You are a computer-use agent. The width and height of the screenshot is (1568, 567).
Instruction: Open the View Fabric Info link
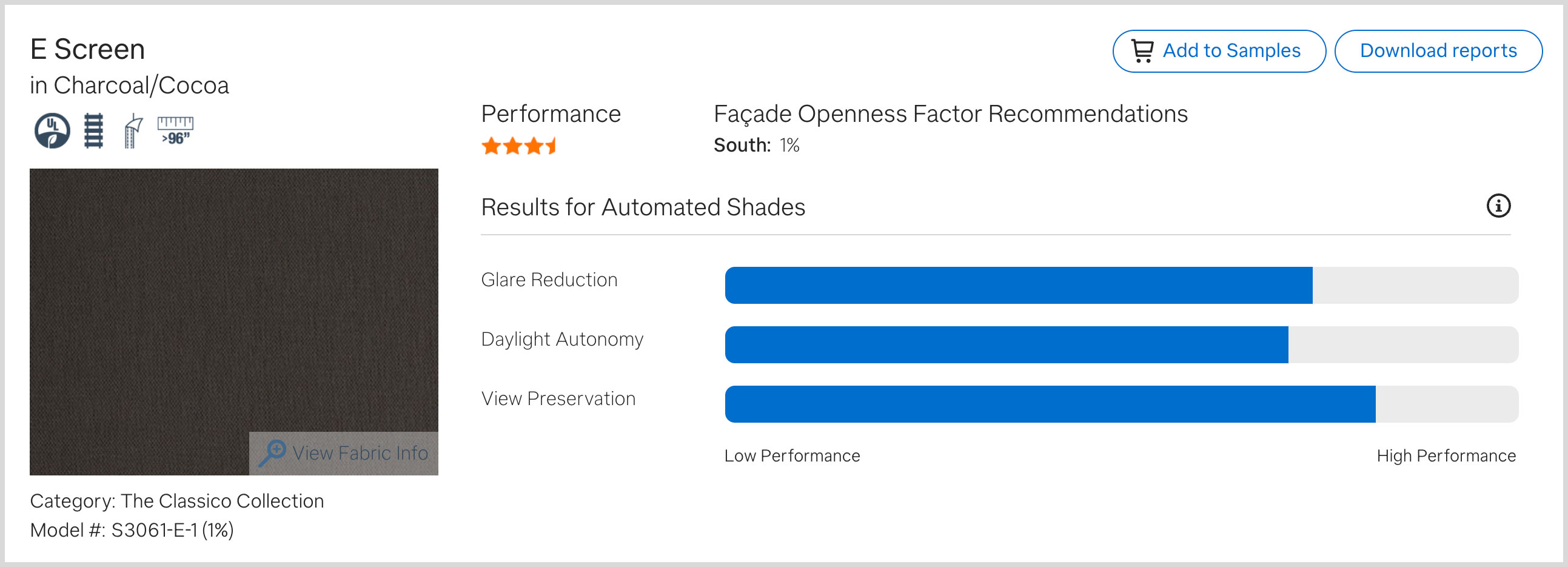360,453
